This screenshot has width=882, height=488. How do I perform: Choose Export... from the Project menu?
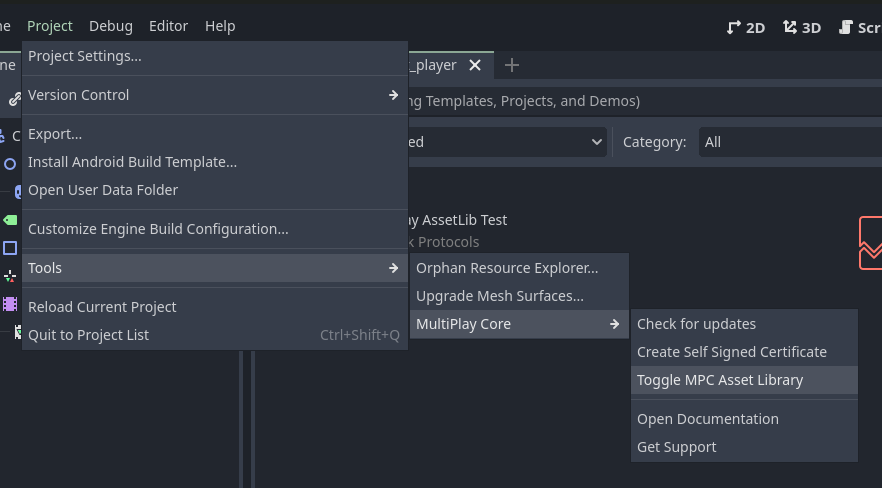click(x=215, y=134)
